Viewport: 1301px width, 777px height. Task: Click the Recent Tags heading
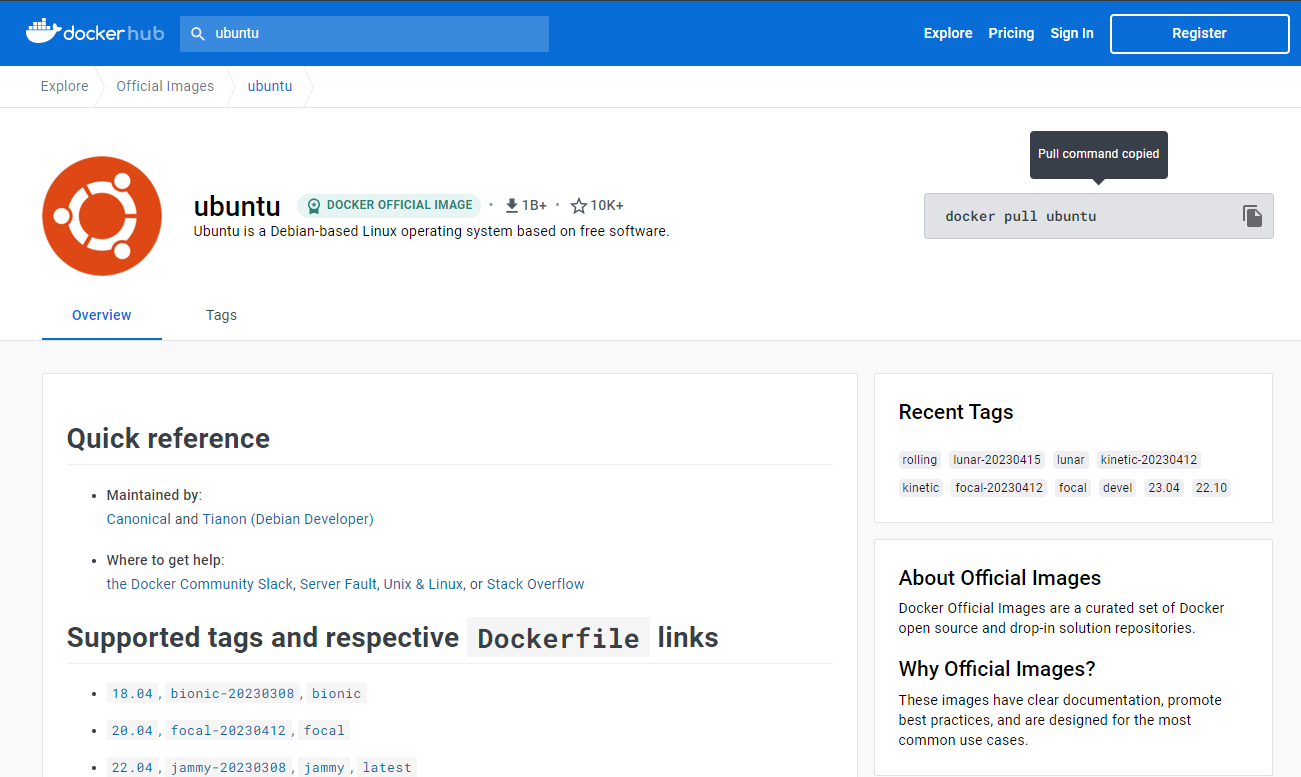(956, 412)
